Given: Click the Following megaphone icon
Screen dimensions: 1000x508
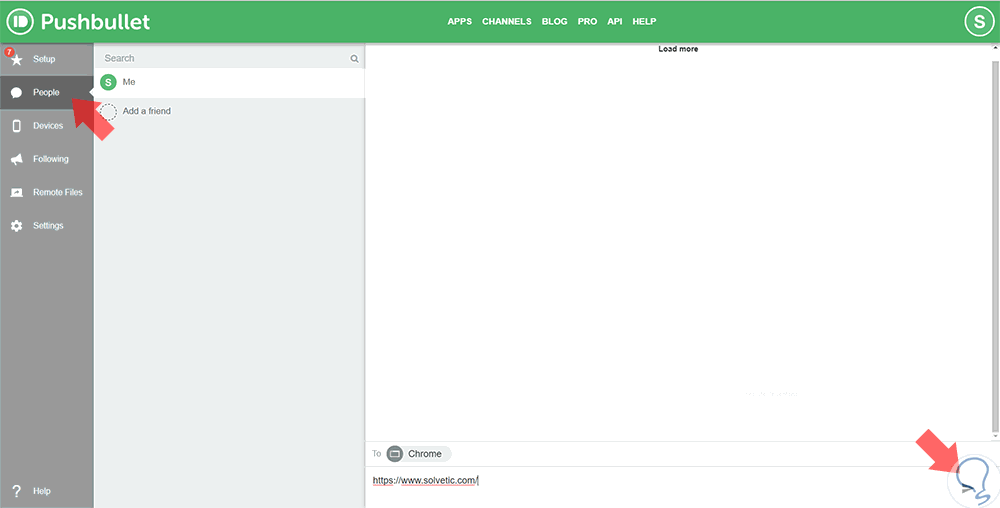Looking at the screenshot, I should 17,159.
